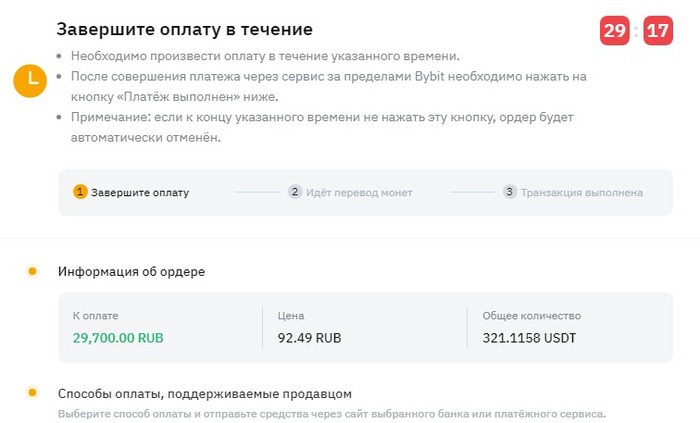Viewport: 700px width, 423px height.
Task: Click the step 1 number badge
Action: coord(80,192)
